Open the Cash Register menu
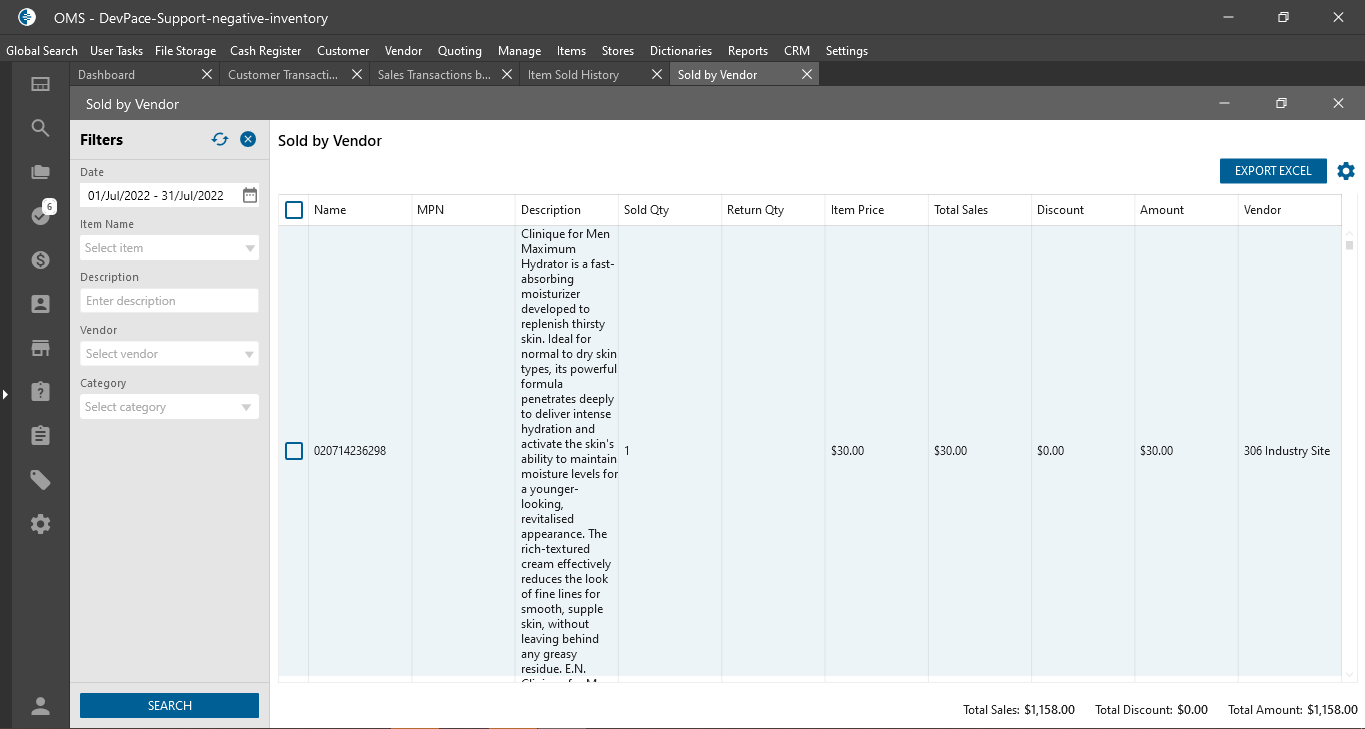The height and width of the screenshot is (729, 1365). pyautogui.click(x=265, y=50)
